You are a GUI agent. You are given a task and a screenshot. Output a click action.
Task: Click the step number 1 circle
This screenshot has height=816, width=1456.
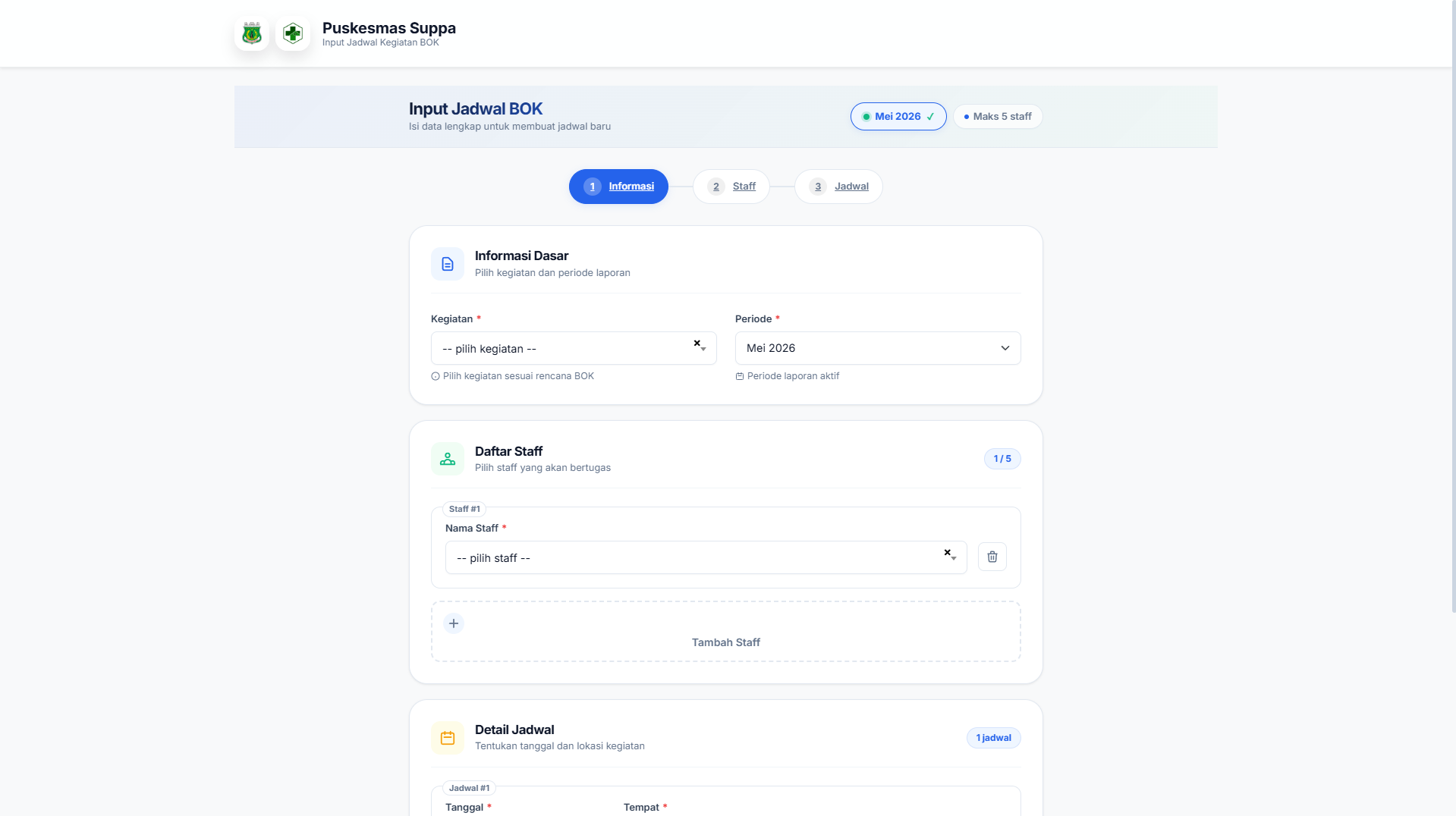[x=593, y=187]
